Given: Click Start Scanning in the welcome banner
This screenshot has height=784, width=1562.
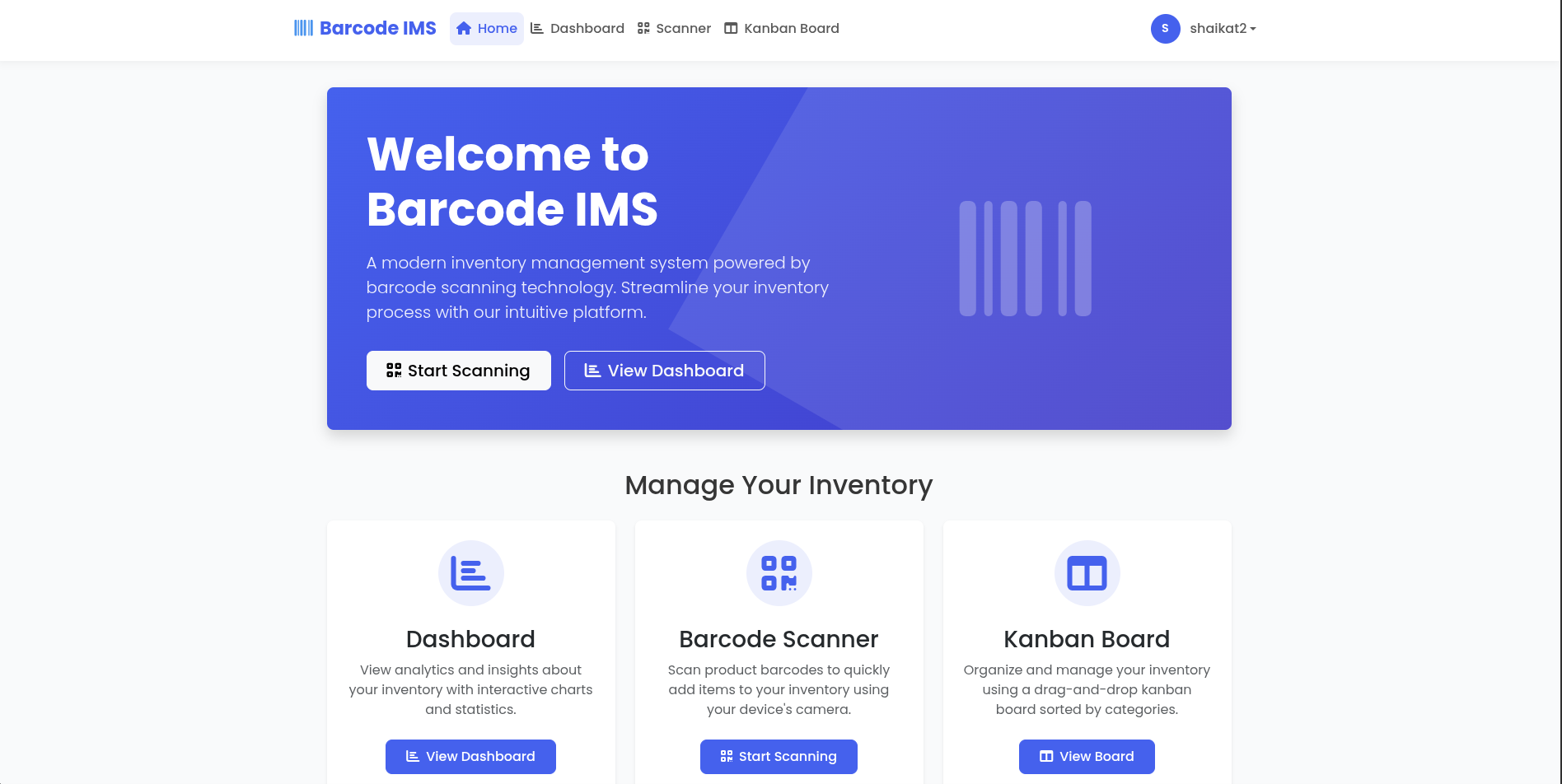Looking at the screenshot, I should pos(458,371).
